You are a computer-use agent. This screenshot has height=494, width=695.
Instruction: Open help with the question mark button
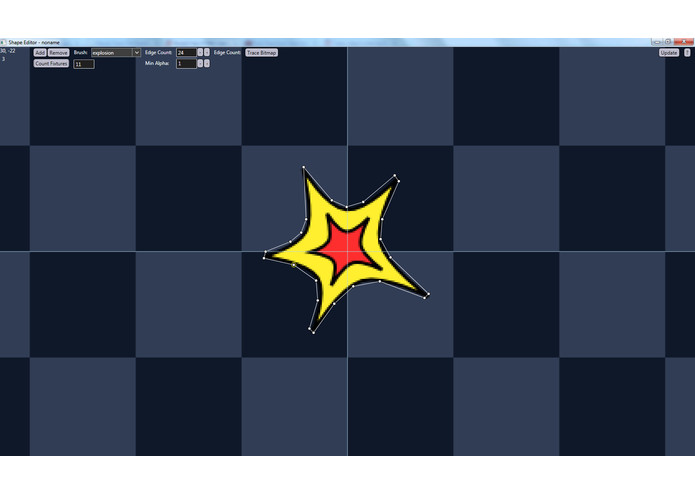pyautogui.click(x=687, y=52)
